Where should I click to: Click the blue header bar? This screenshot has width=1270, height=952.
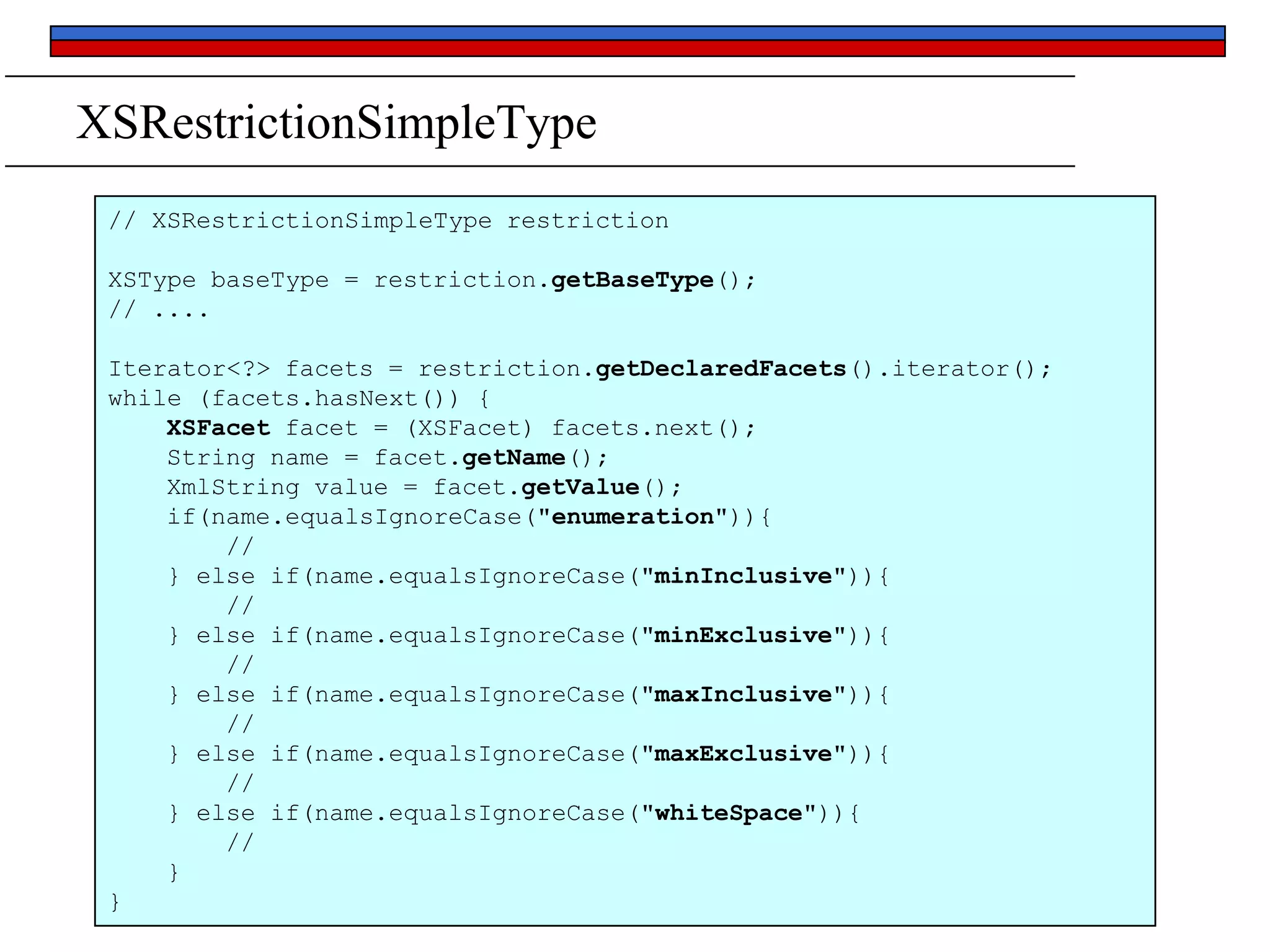[637, 33]
